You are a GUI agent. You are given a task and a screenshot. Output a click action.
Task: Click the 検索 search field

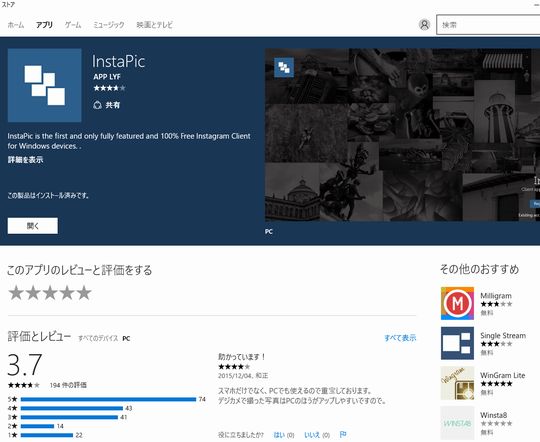[488, 25]
